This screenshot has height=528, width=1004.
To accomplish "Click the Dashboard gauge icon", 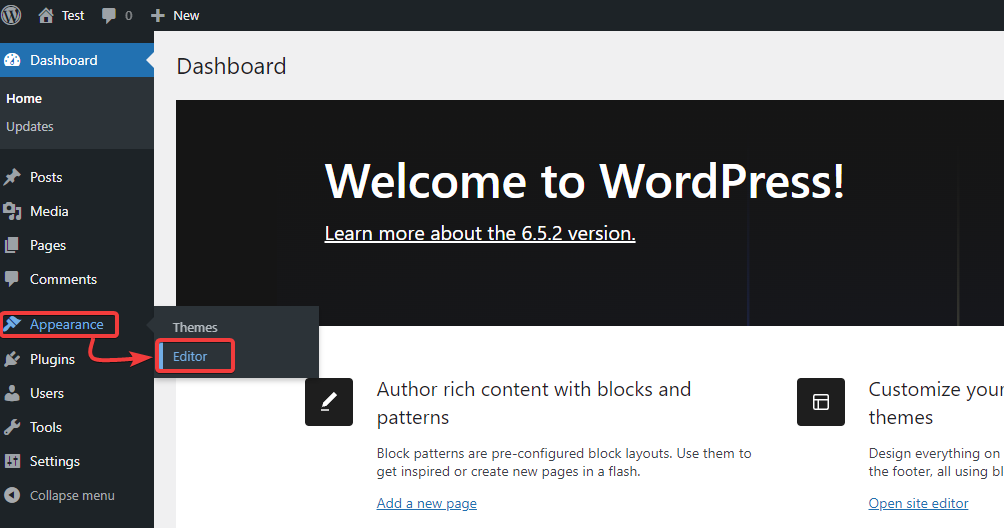I will point(12,60).
